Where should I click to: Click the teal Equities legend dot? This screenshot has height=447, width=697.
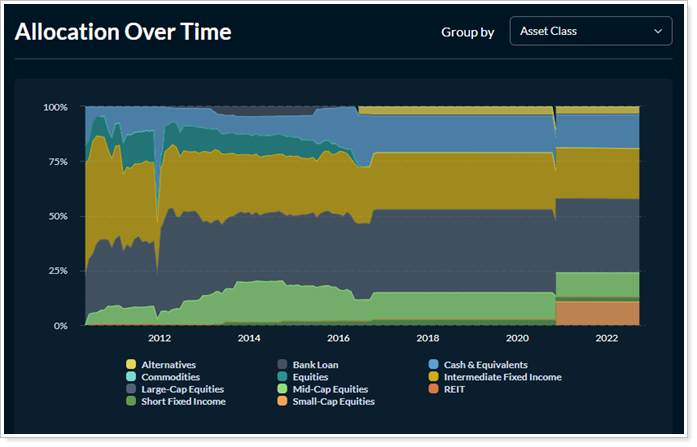coord(282,377)
